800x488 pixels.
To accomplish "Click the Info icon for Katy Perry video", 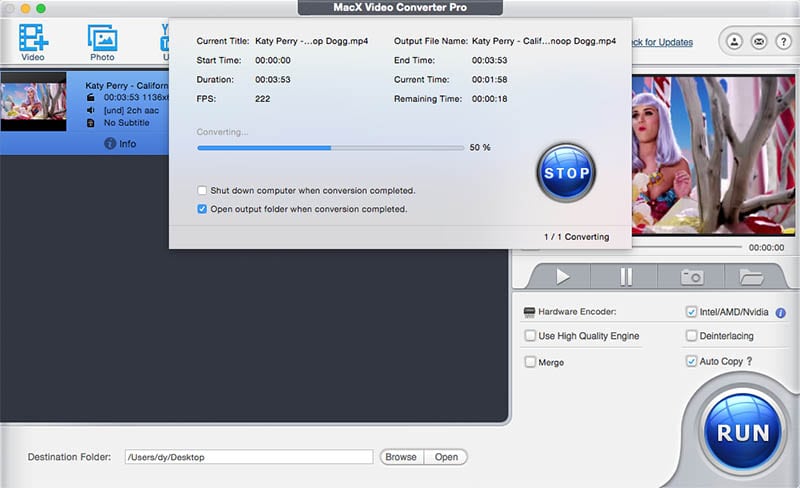I will point(110,143).
